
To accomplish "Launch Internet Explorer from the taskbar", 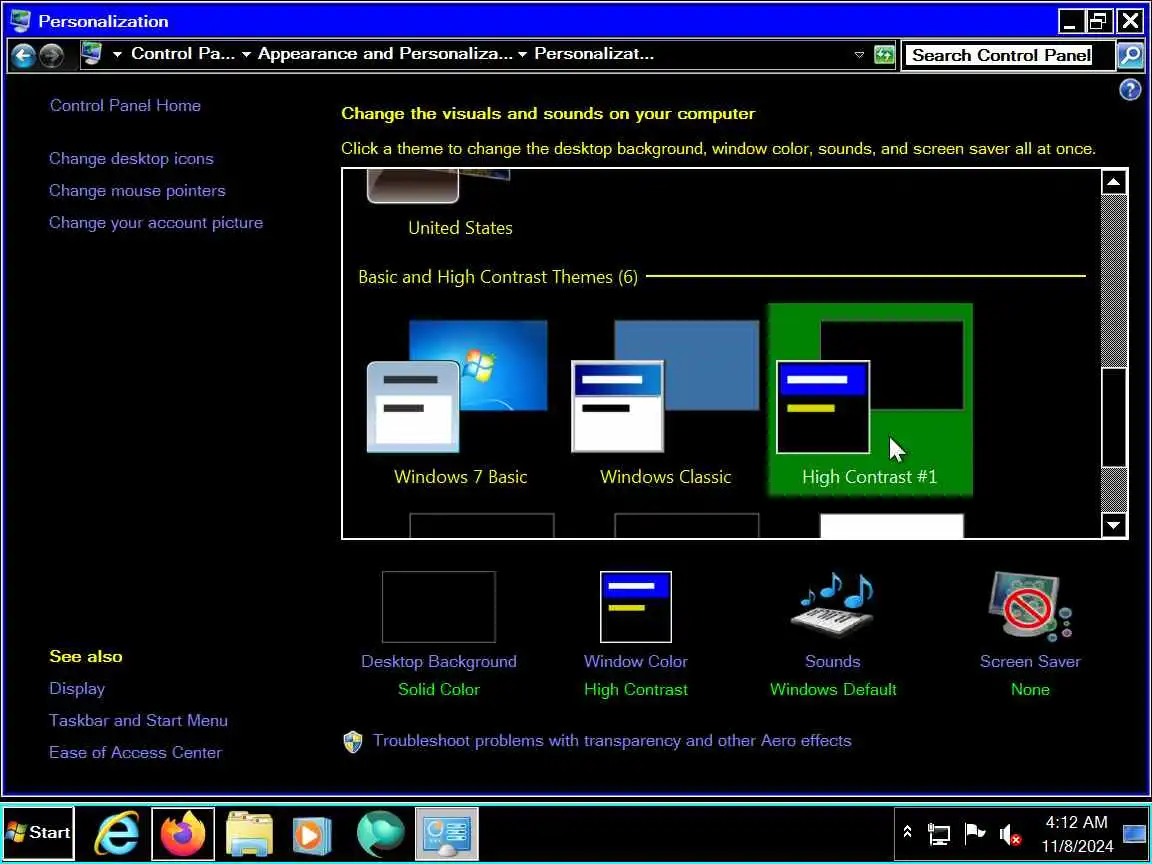I will [118, 834].
